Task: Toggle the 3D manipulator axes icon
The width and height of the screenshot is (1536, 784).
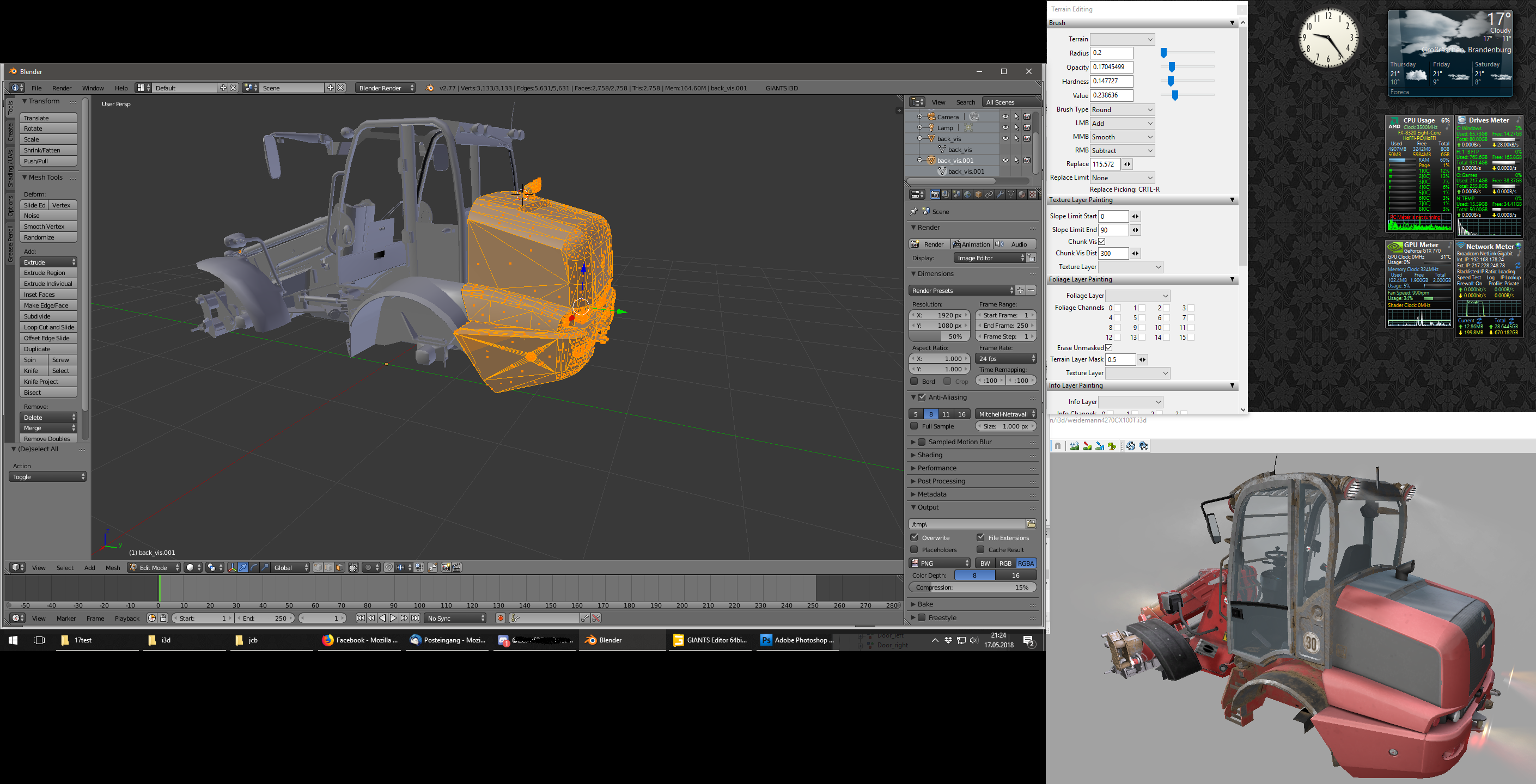Action: [233, 567]
